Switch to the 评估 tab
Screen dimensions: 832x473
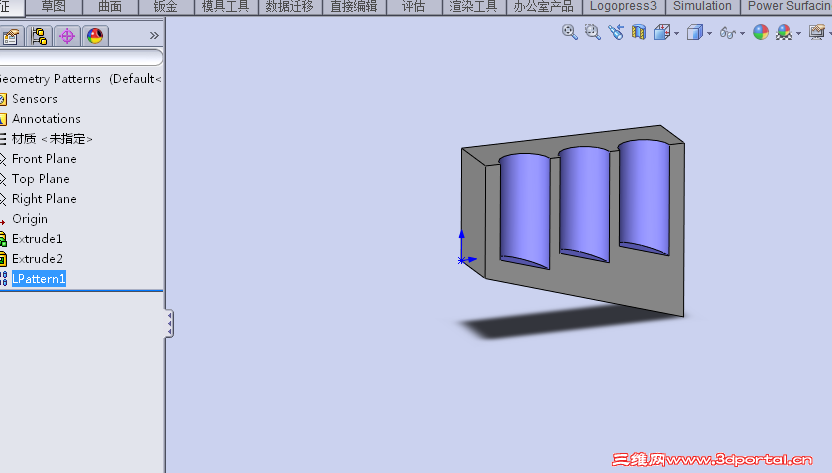(413, 6)
